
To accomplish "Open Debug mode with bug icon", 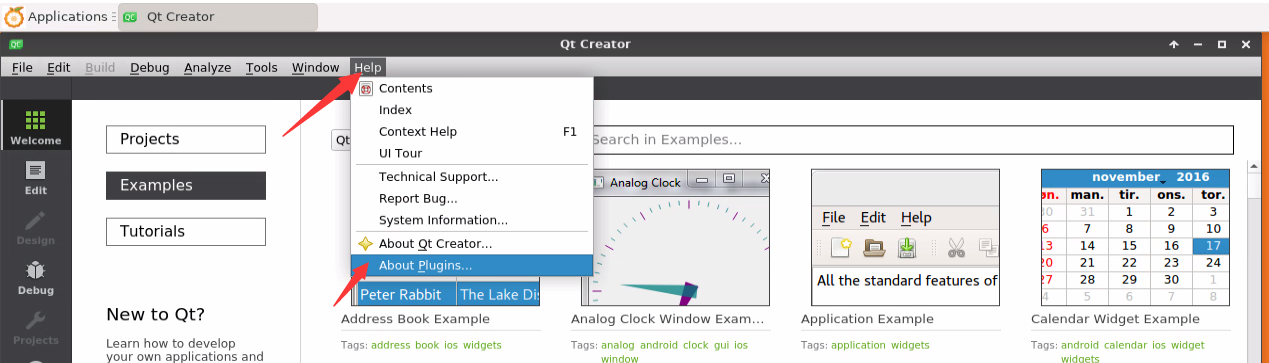I will [35, 277].
